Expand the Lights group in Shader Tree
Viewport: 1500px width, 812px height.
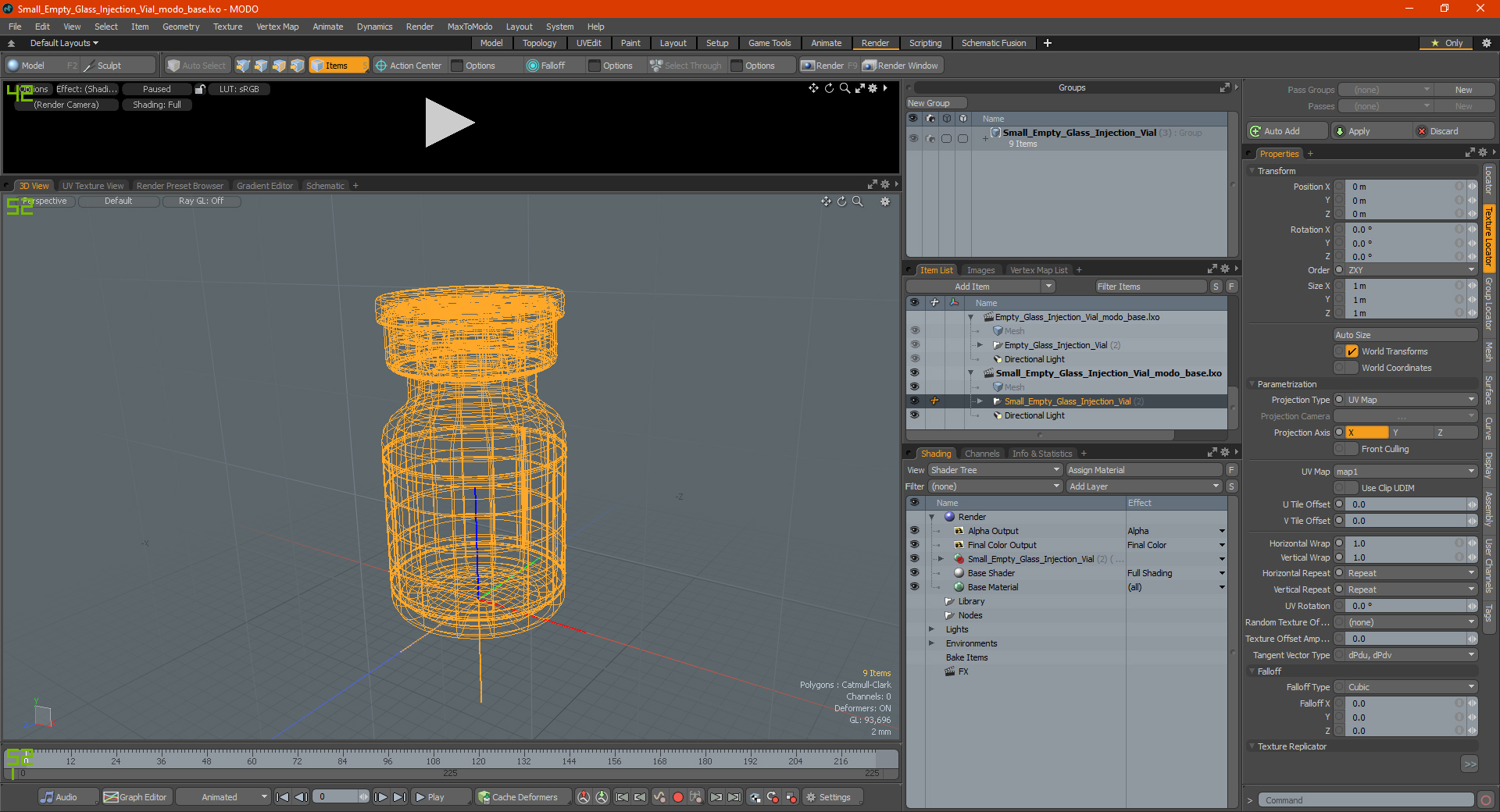[931, 629]
